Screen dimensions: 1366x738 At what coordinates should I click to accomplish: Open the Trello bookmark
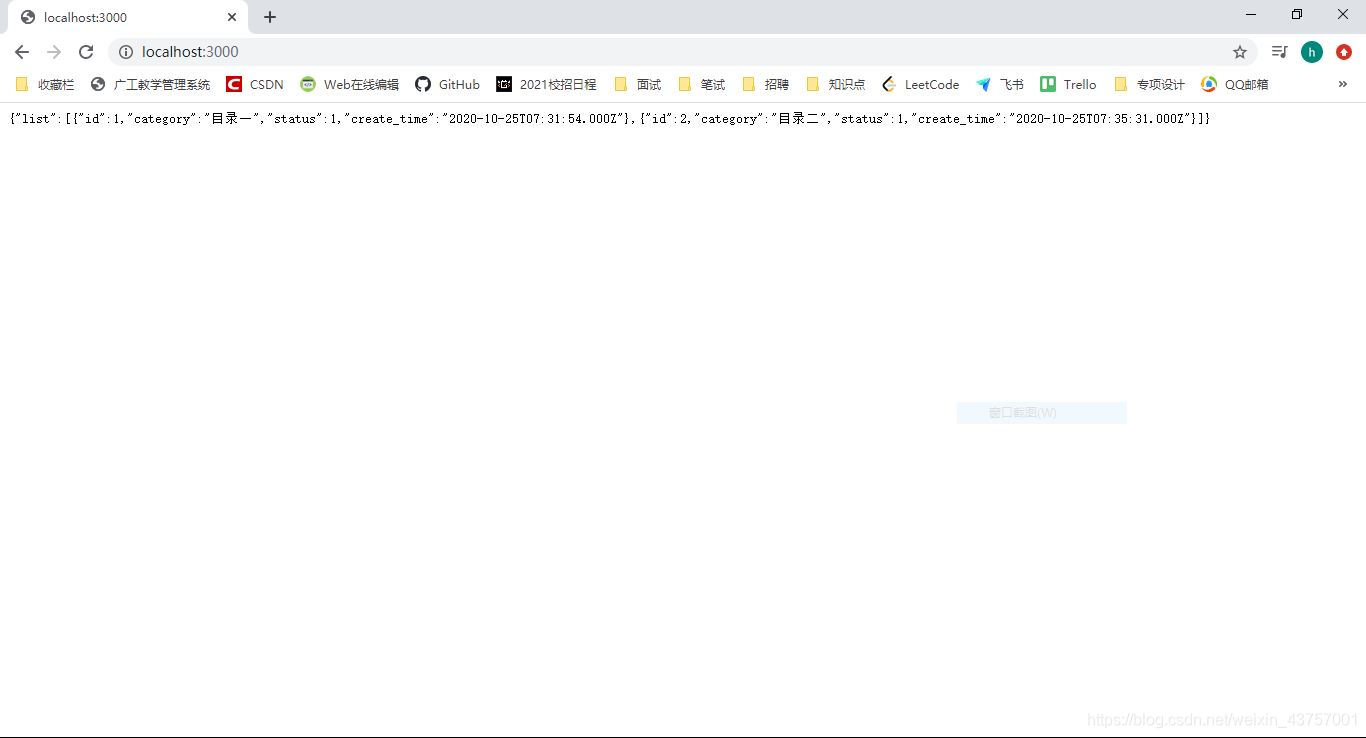point(1069,85)
